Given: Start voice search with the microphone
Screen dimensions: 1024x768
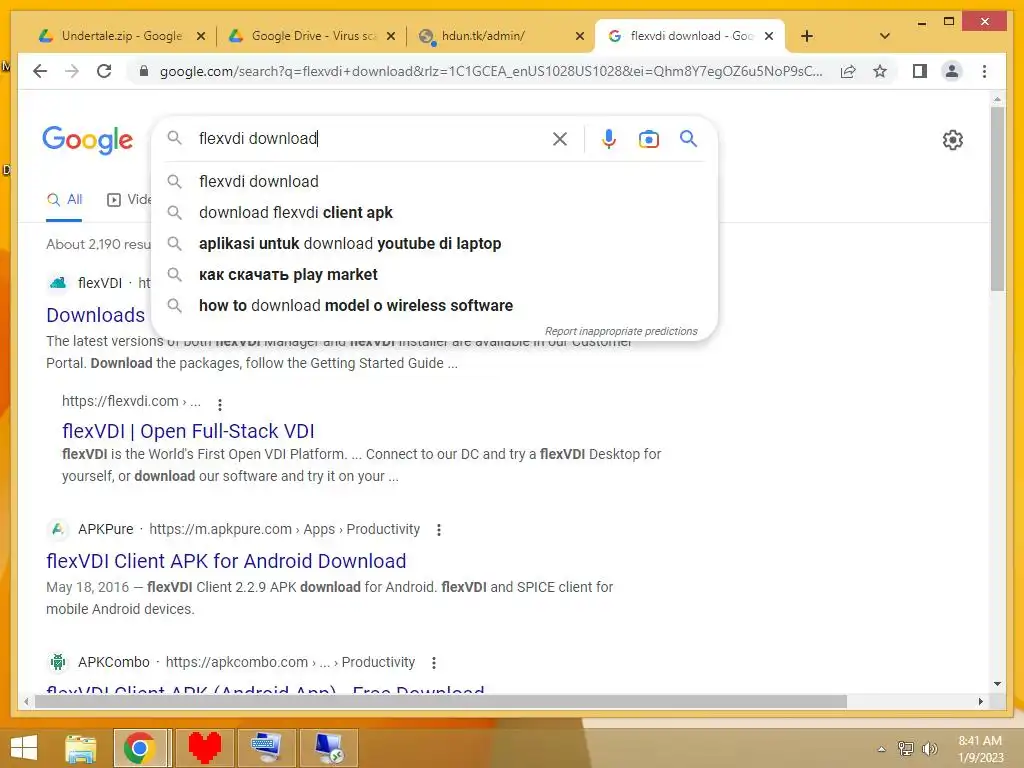Looking at the screenshot, I should (609, 139).
